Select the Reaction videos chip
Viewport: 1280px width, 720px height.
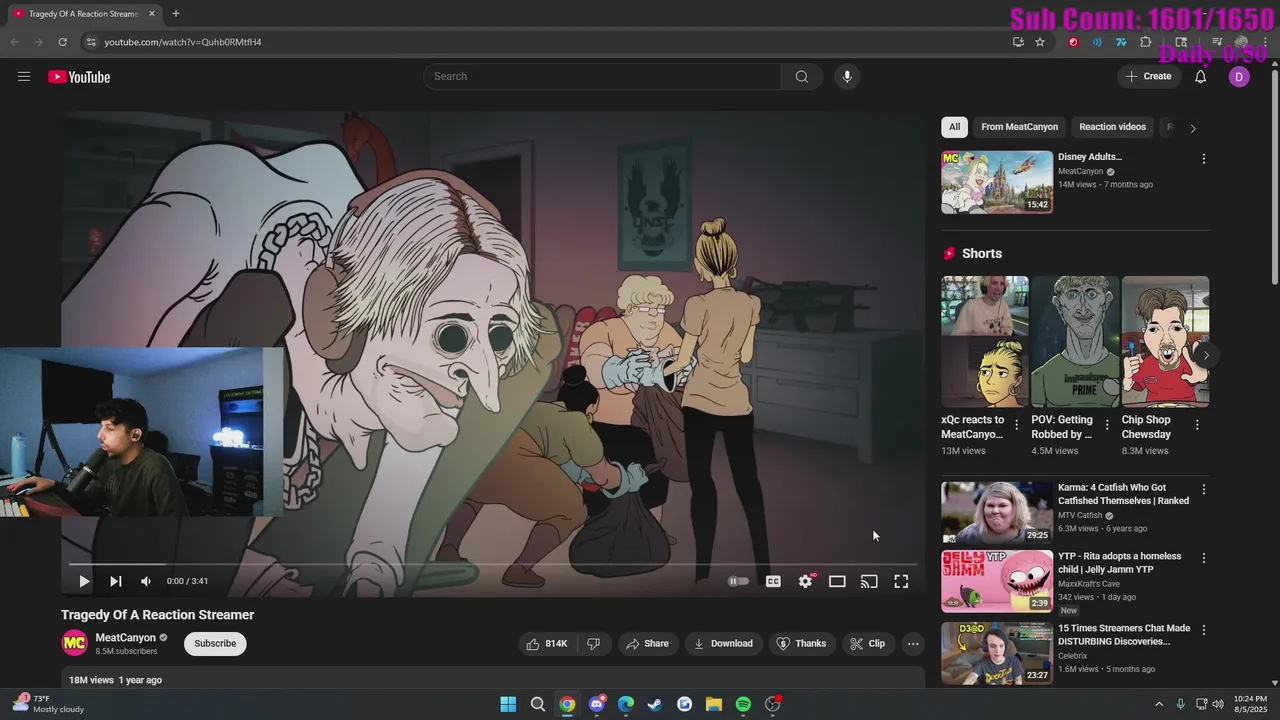(x=1112, y=127)
